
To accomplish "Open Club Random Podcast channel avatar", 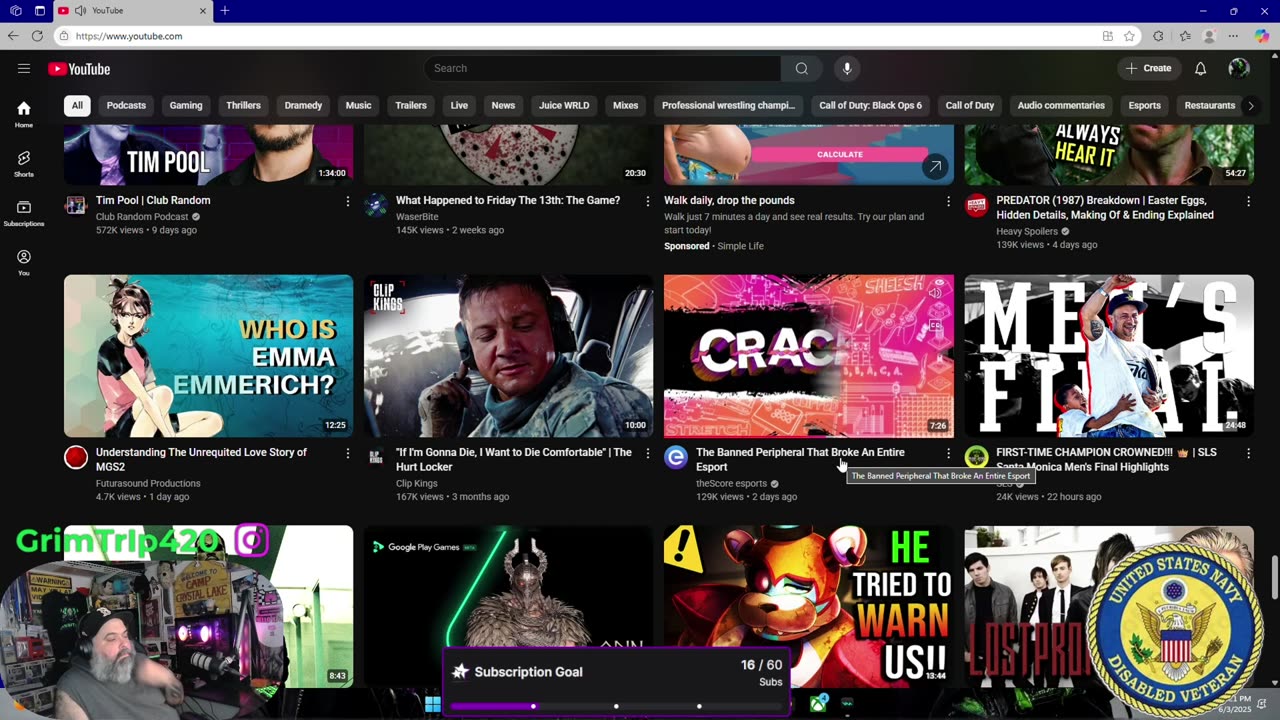I will (x=76, y=206).
